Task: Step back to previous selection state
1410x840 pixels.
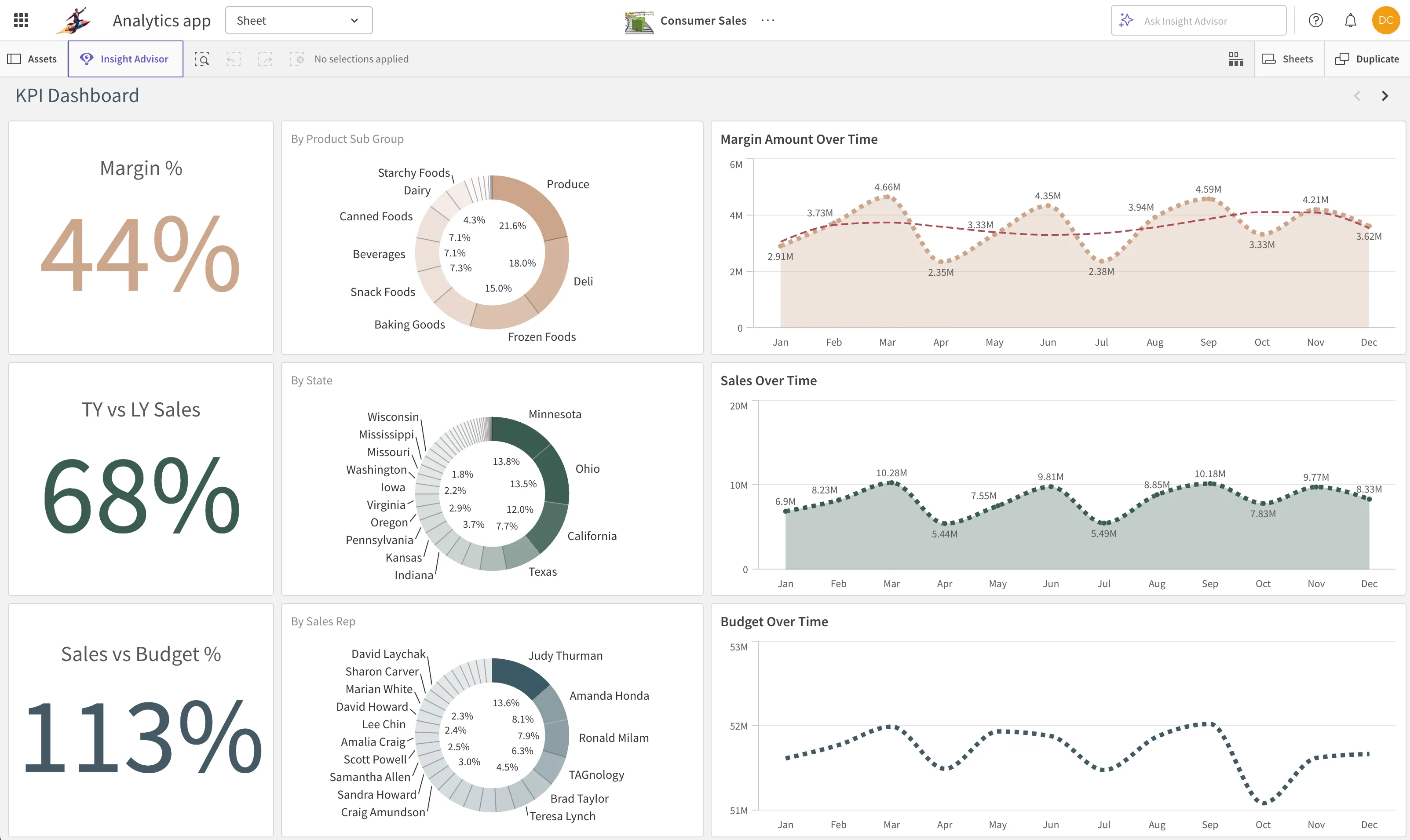Action: (233, 58)
